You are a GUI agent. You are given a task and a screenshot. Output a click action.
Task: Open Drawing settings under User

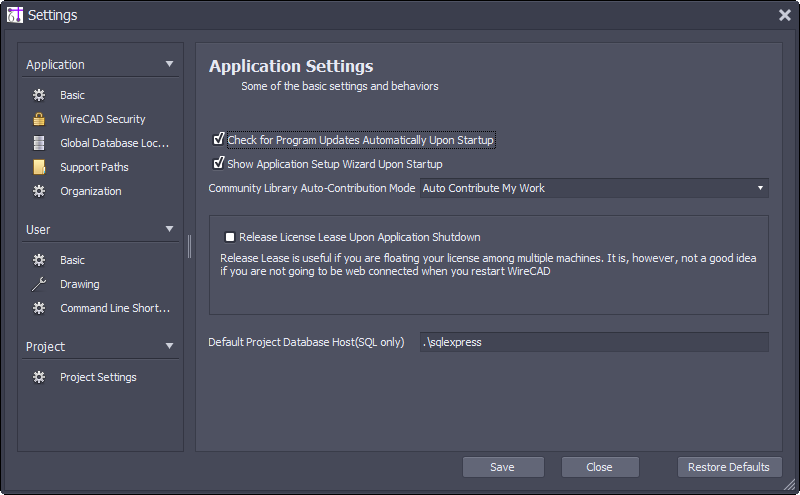80,284
